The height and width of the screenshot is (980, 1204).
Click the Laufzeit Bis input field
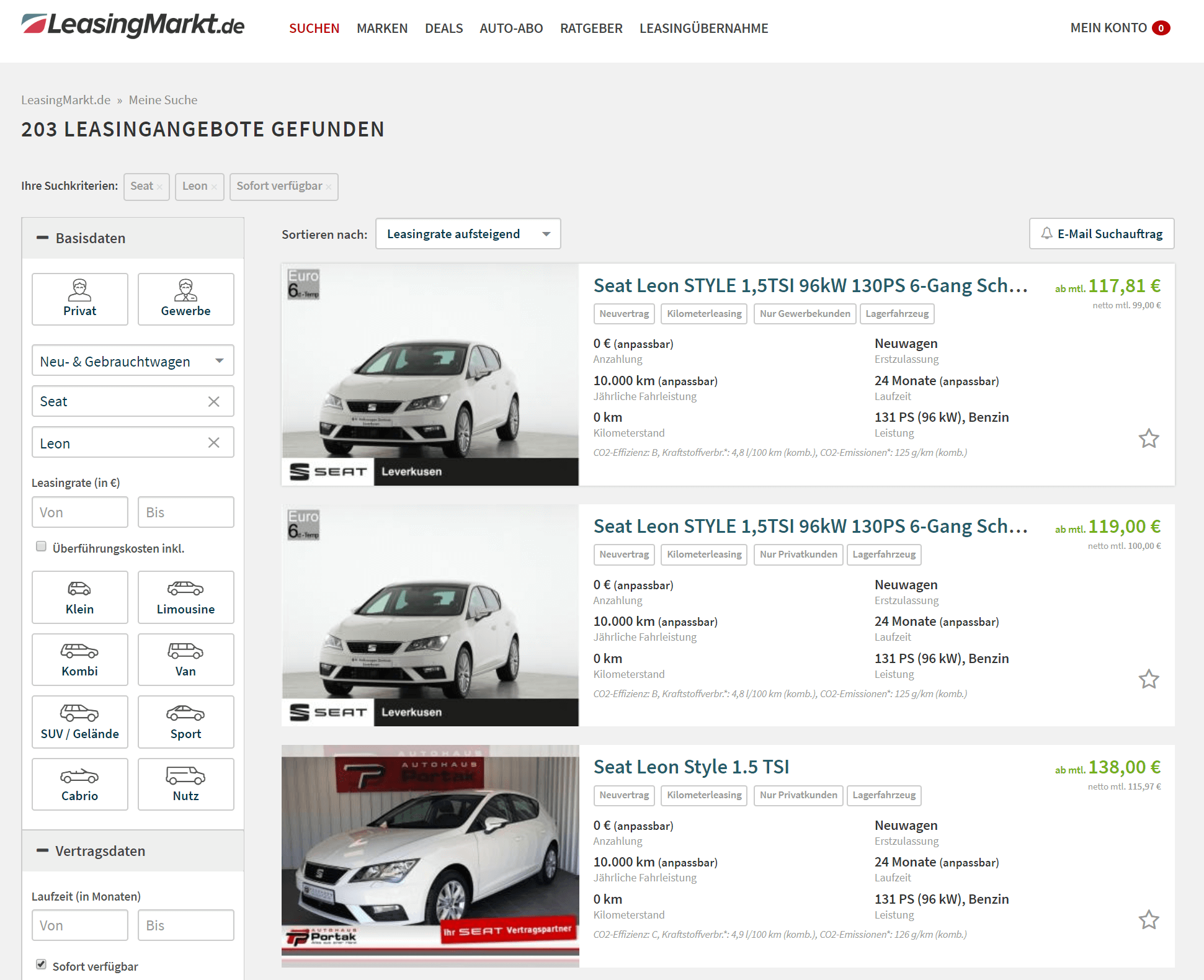pyautogui.click(x=185, y=925)
